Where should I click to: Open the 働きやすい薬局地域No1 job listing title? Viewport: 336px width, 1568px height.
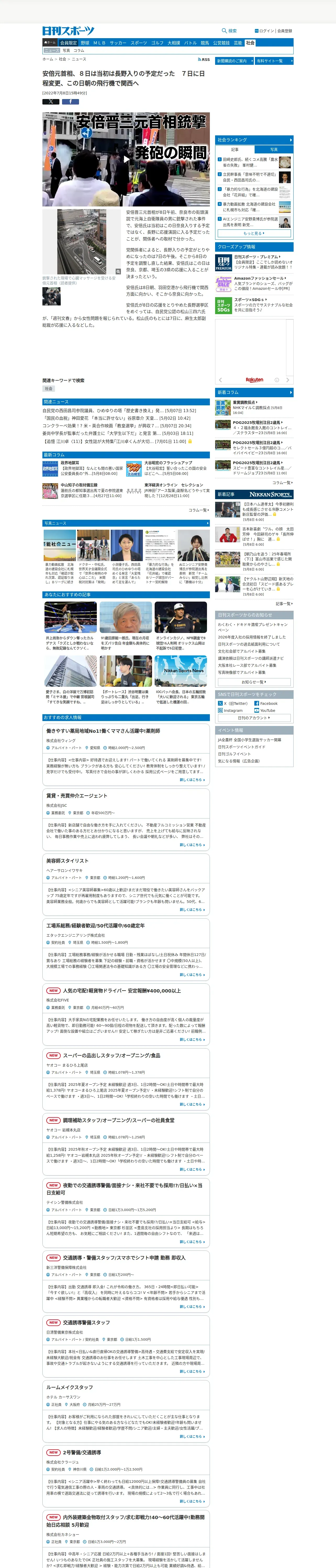click(103, 731)
